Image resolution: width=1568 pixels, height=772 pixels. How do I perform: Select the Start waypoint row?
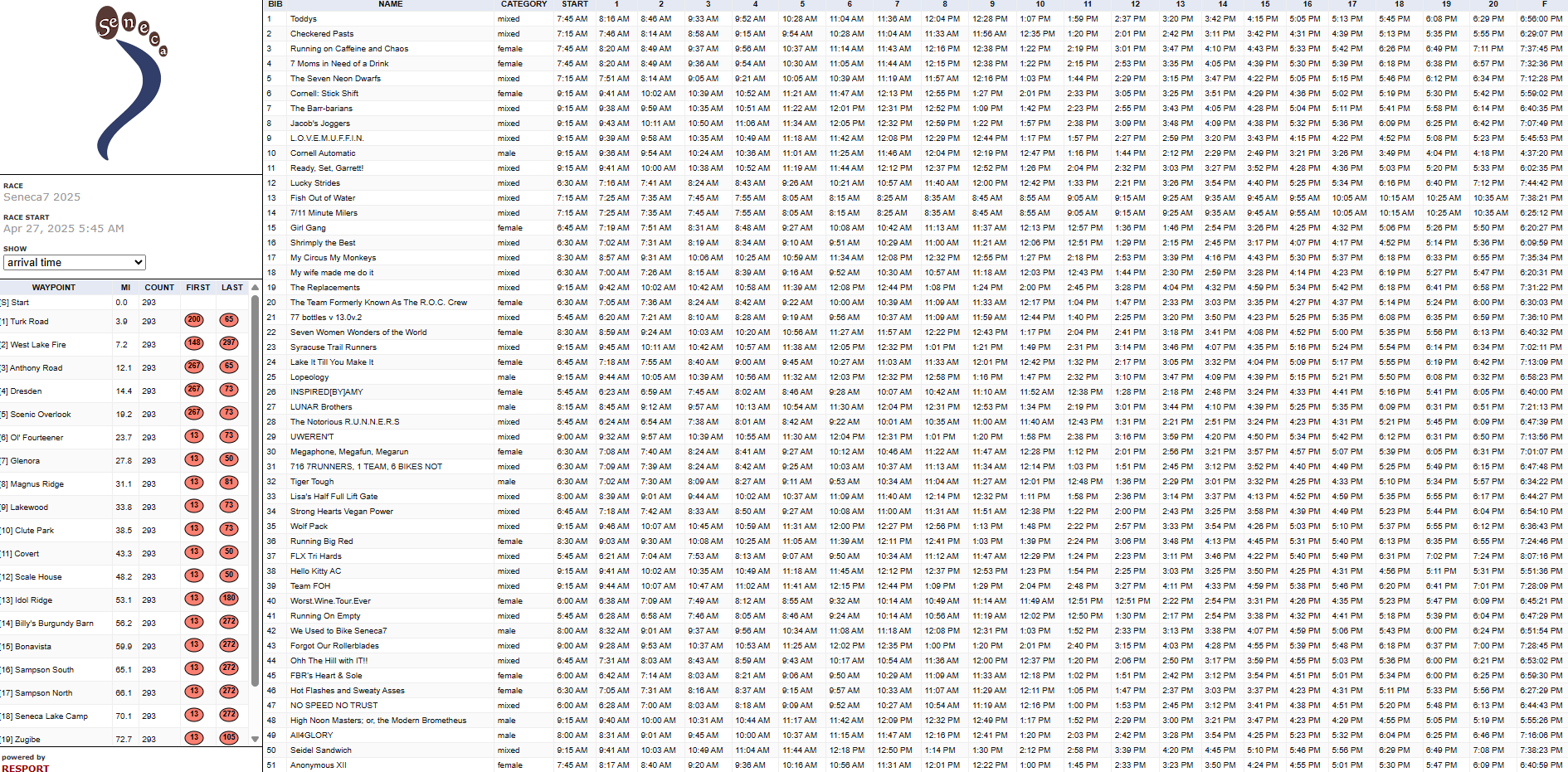(x=124, y=303)
